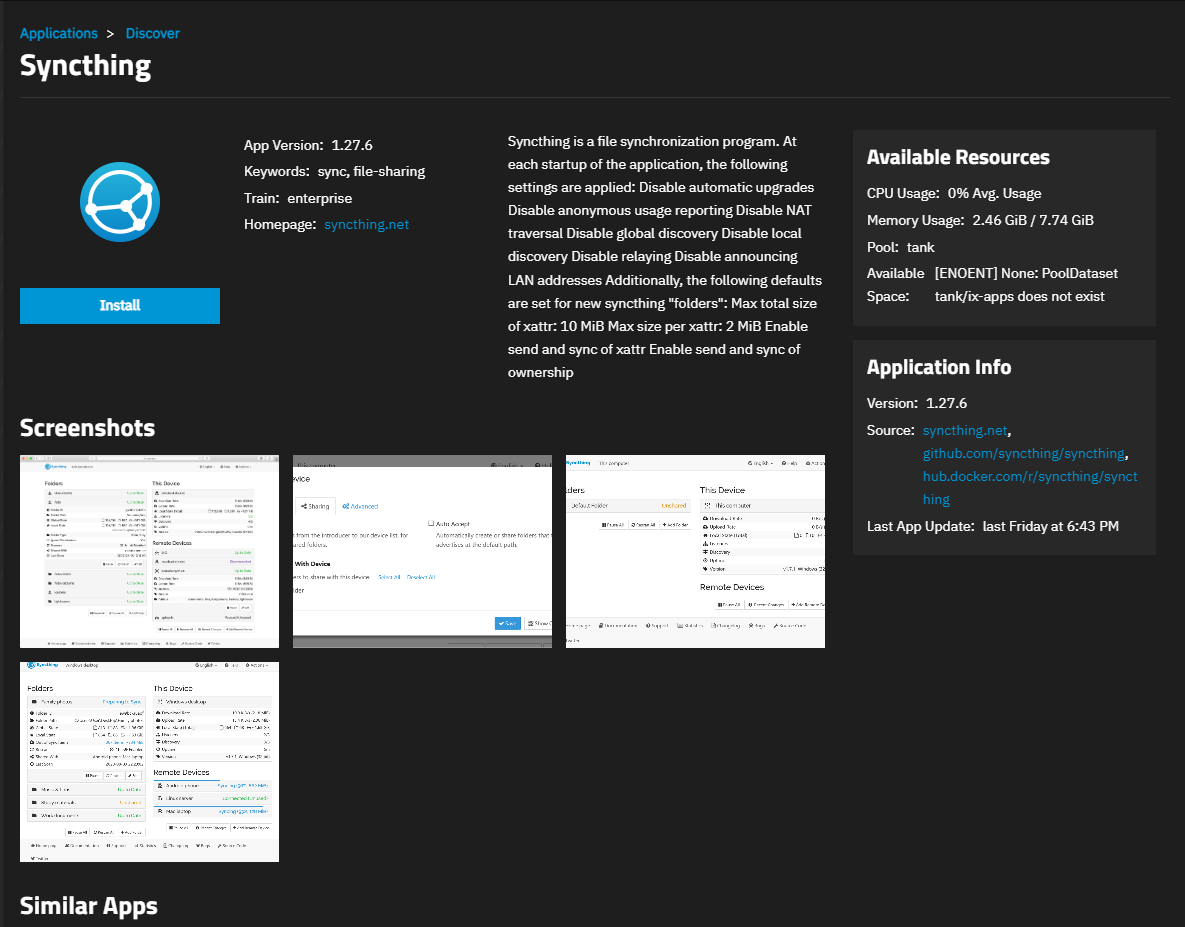The image size is (1185, 927).
Task: Open the Discover breadcrumb link
Action: (x=153, y=33)
